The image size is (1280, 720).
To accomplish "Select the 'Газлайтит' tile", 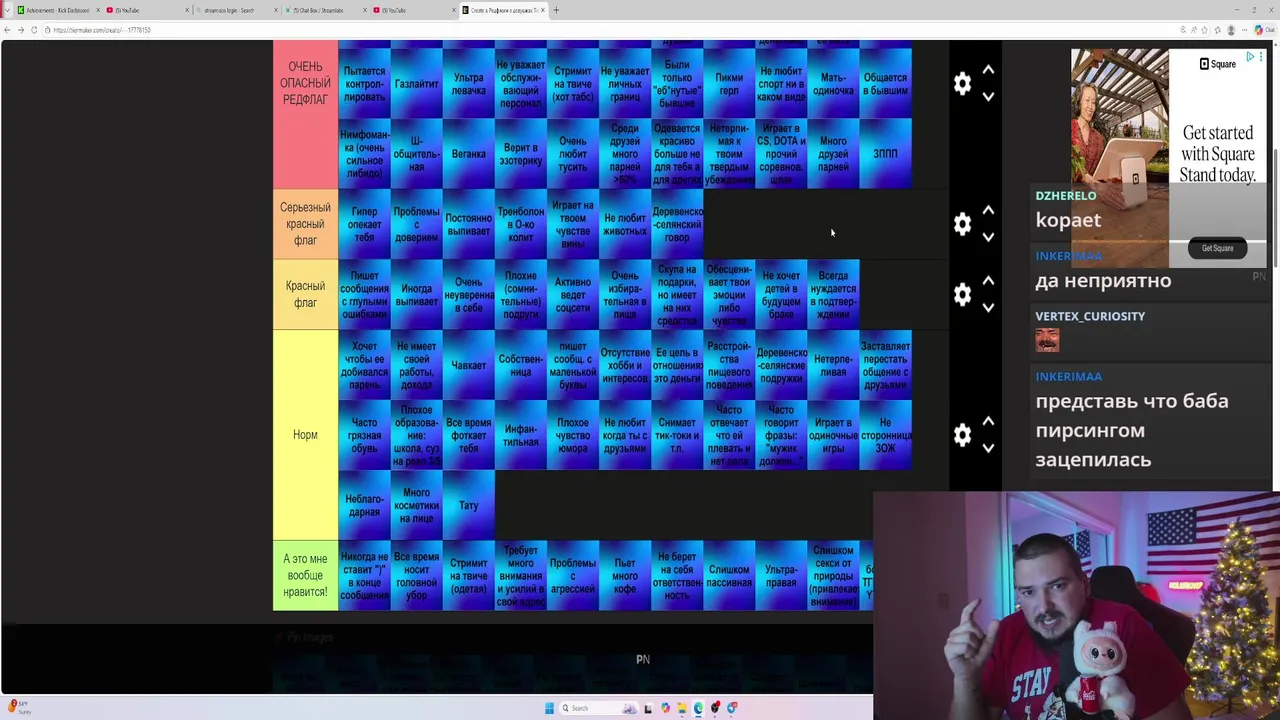I will [416, 84].
